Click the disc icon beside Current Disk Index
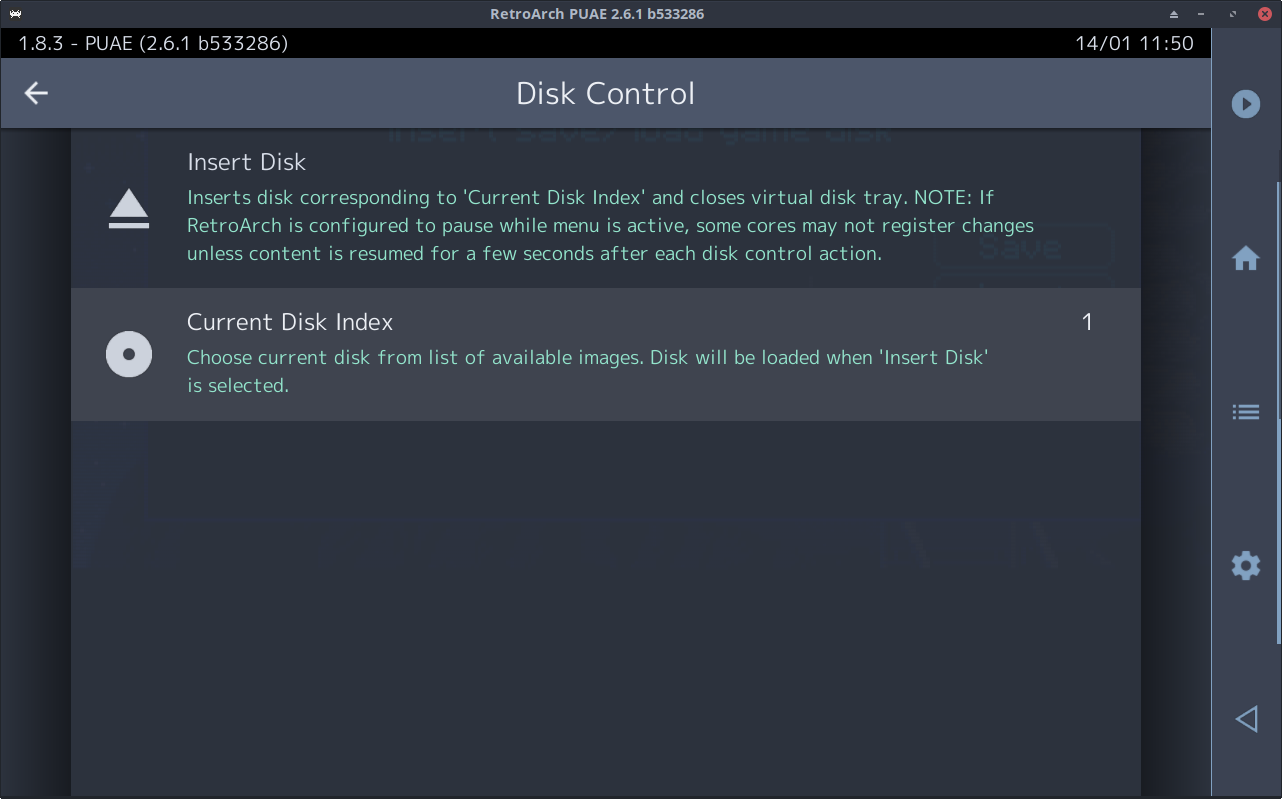1282x799 pixels. click(x=129, y=354)
